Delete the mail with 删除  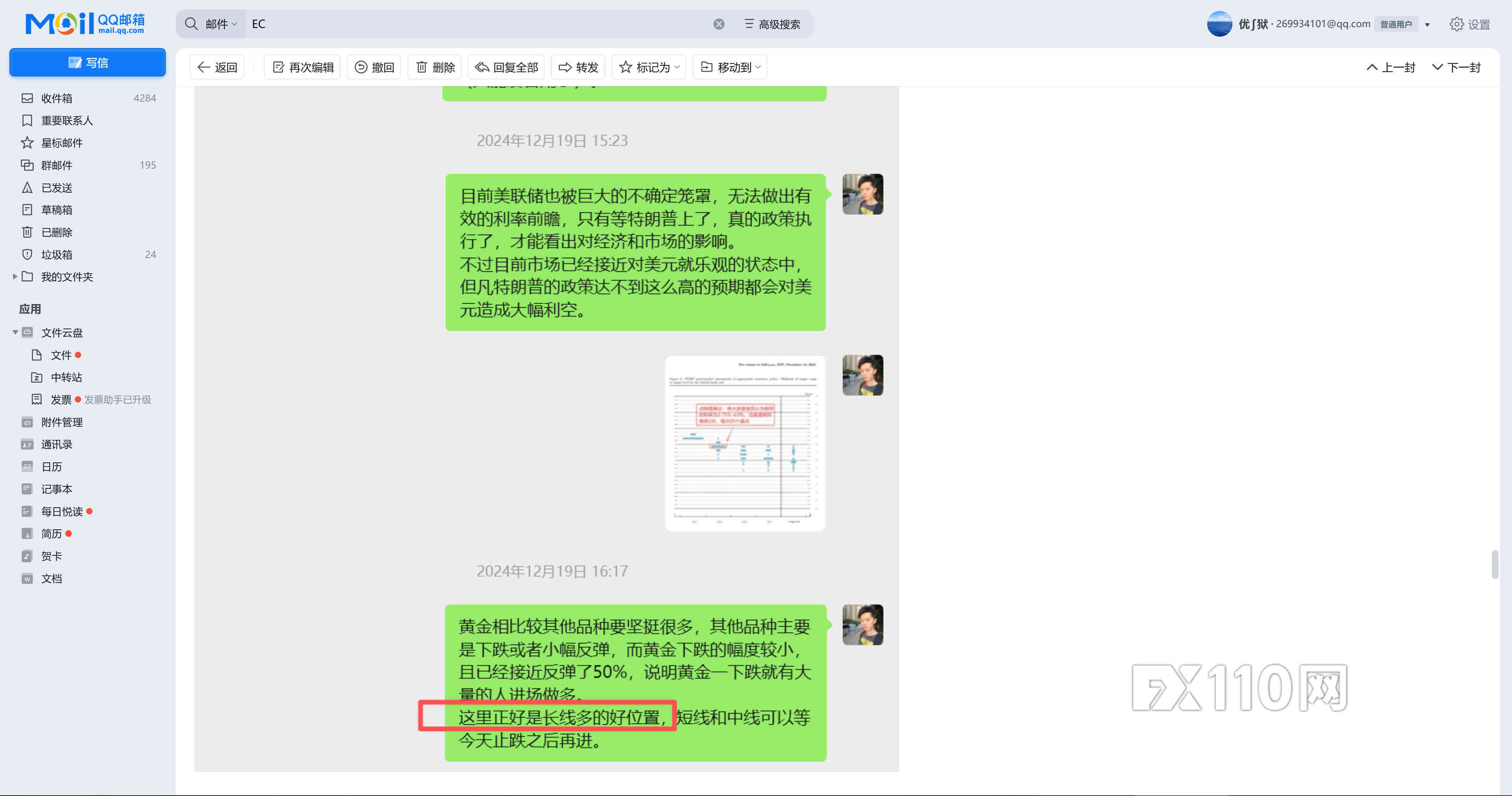coord(435,67)
